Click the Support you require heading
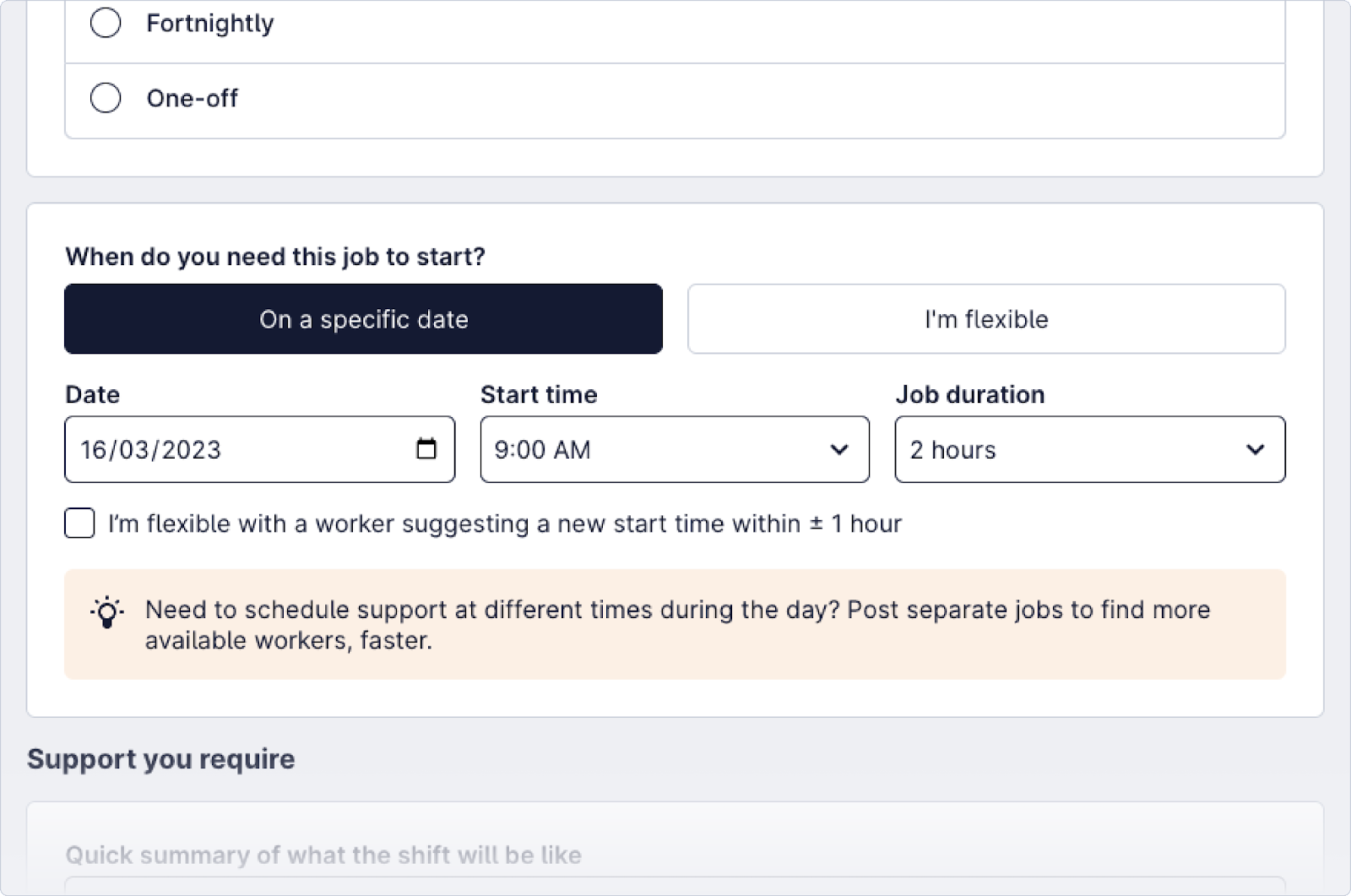1351x896 pixels. tap(160, 758)
